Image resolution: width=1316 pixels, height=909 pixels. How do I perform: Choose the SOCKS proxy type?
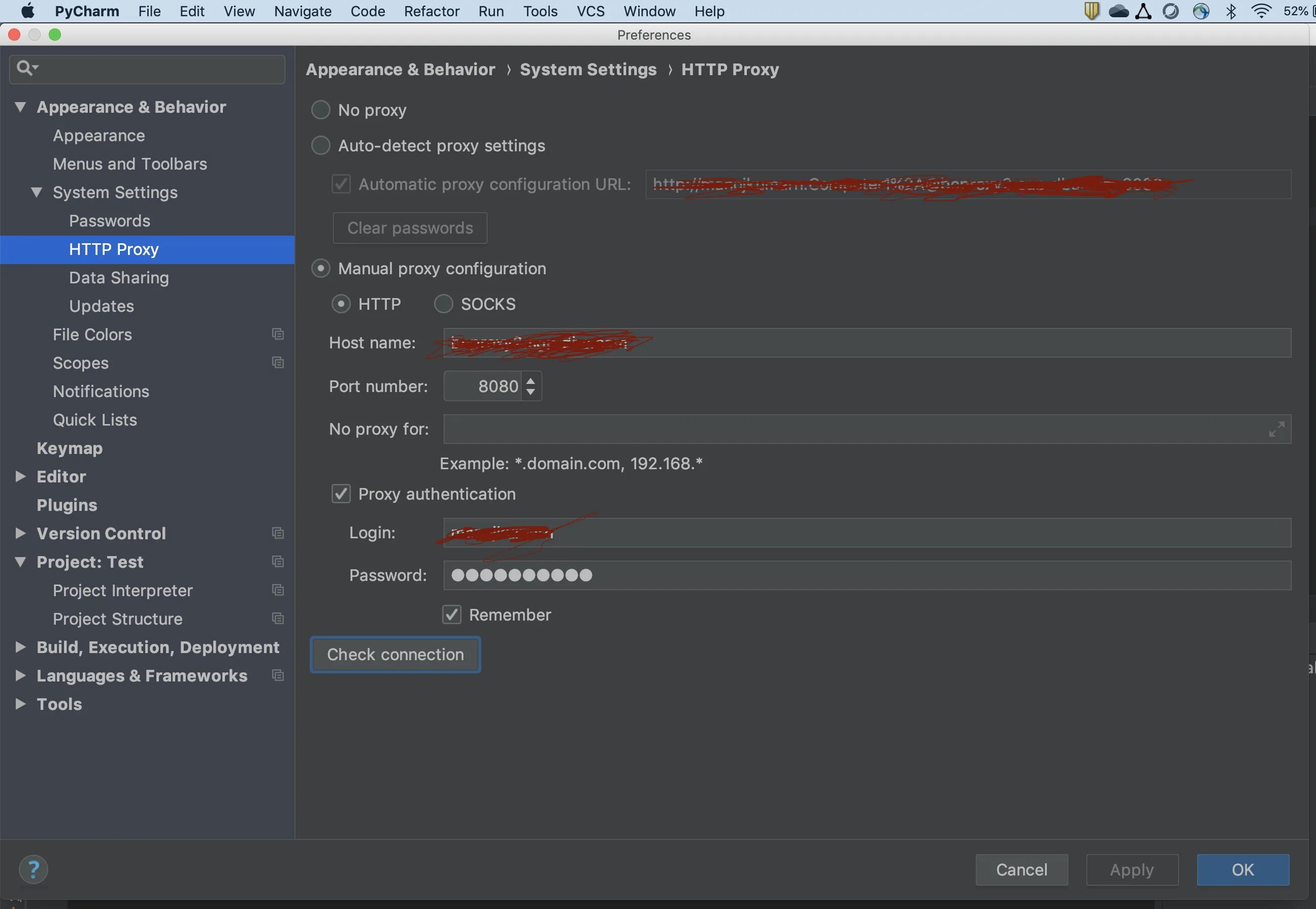[444, 304]
